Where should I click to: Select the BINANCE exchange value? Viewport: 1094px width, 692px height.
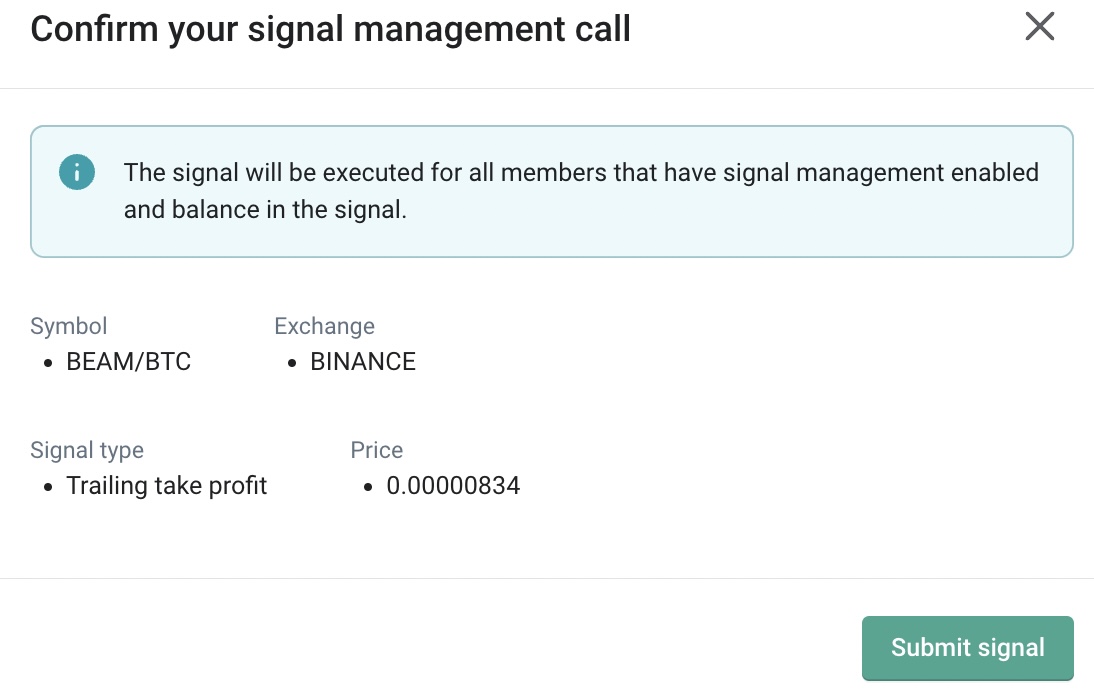363,362
